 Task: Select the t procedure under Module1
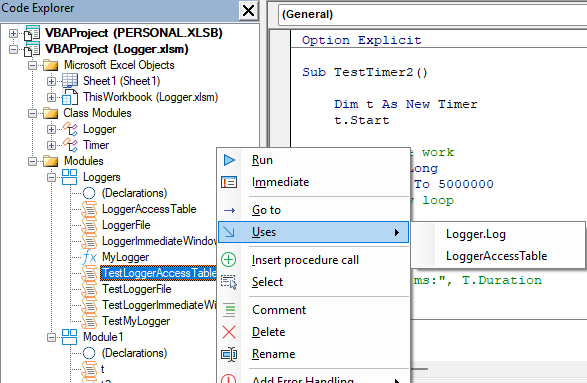pyautogui.click(x=103, y=369)
